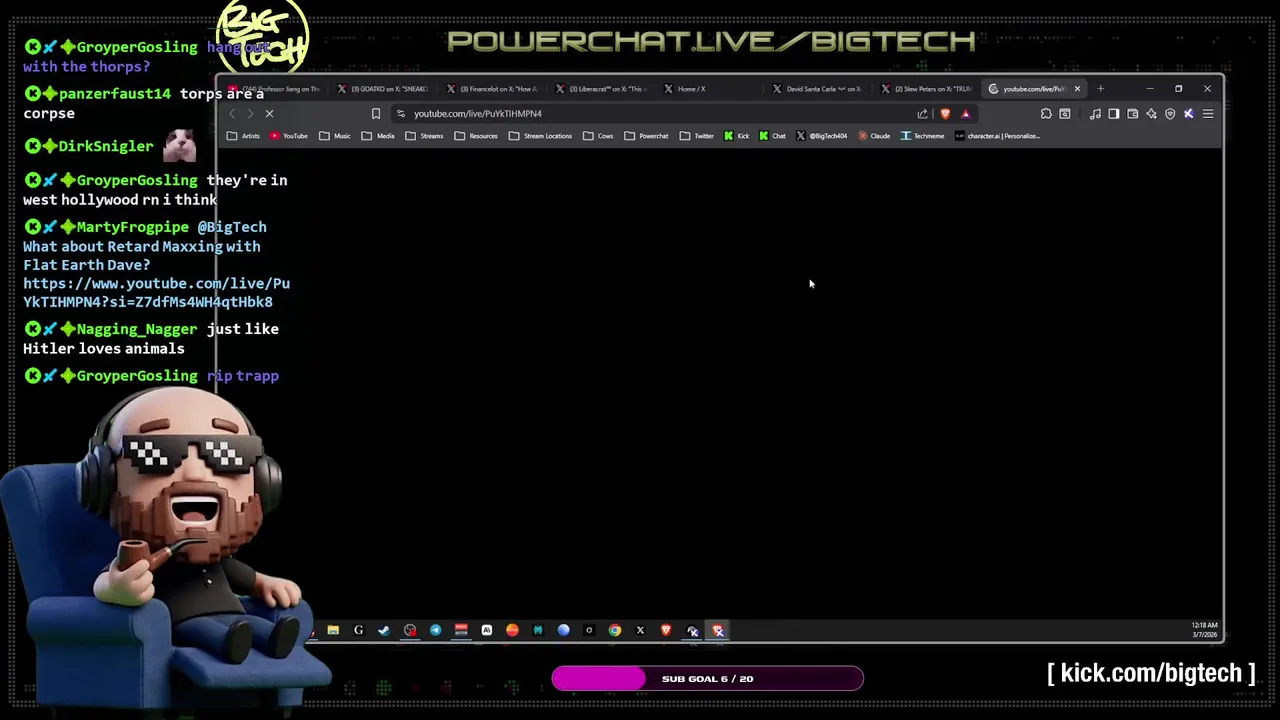Open the YouTube bookmark
Viewport: 1280px width, 720px height.
289,136
